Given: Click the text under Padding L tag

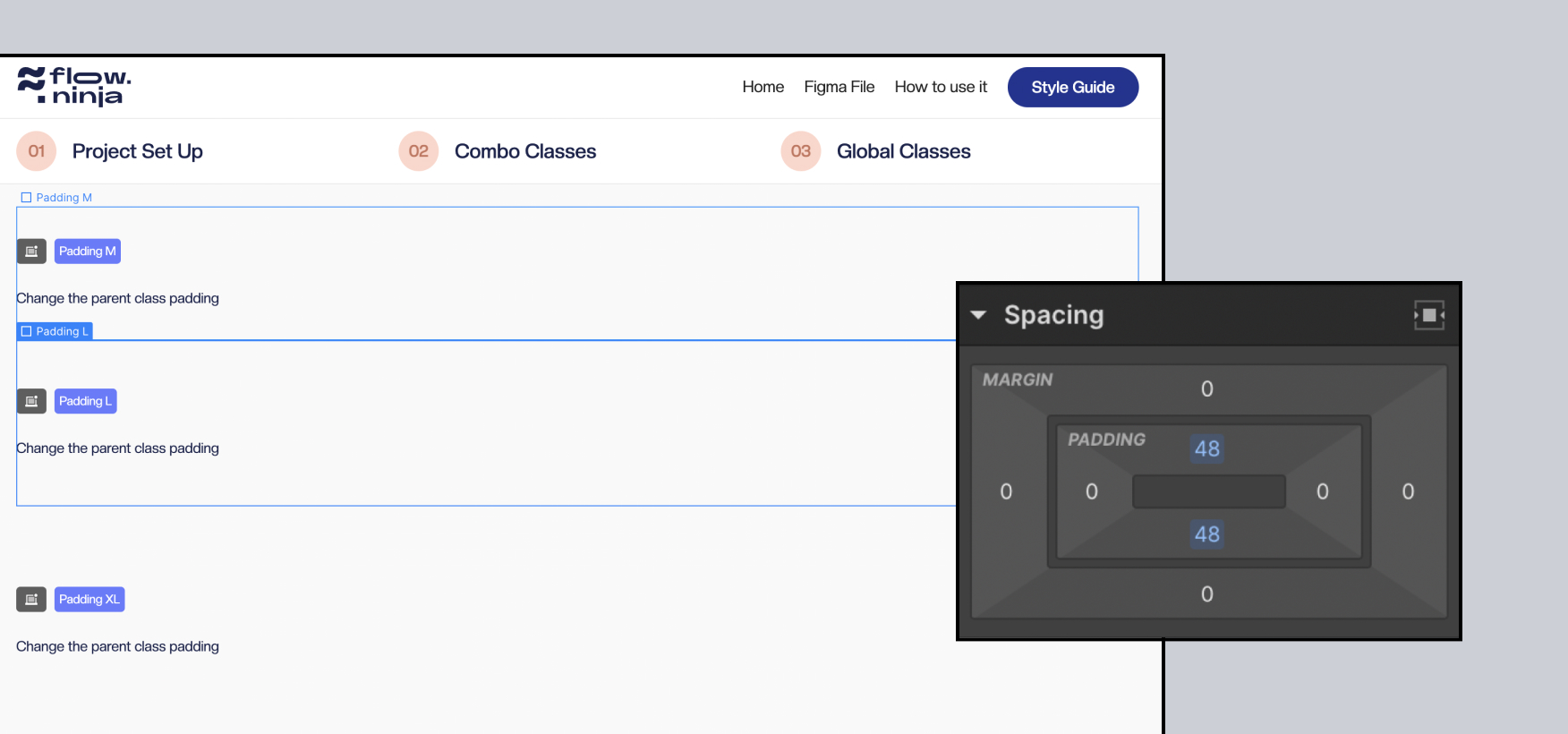Looking at the screenshot, I should [117, 448].
